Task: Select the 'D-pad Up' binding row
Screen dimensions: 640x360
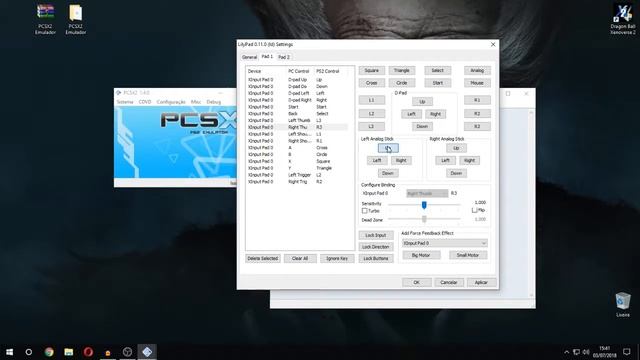Action: tap(298, 80)
